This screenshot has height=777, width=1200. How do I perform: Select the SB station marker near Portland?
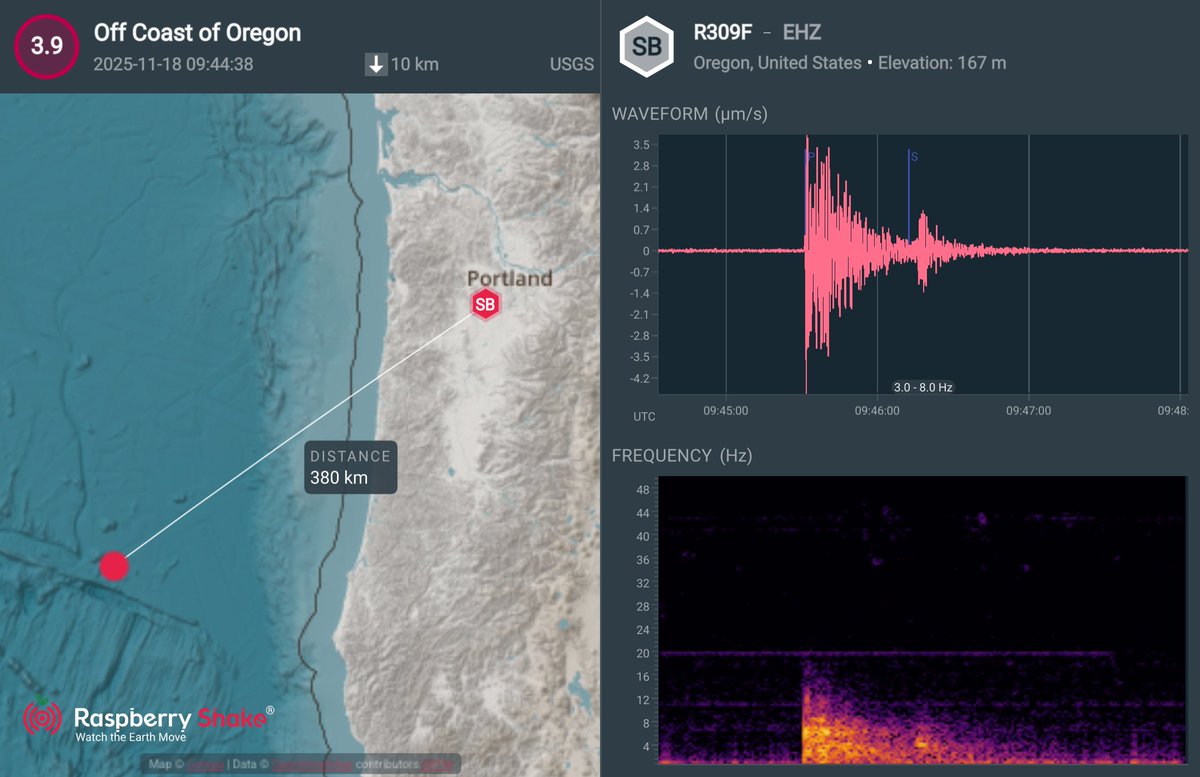coord(485,305)
